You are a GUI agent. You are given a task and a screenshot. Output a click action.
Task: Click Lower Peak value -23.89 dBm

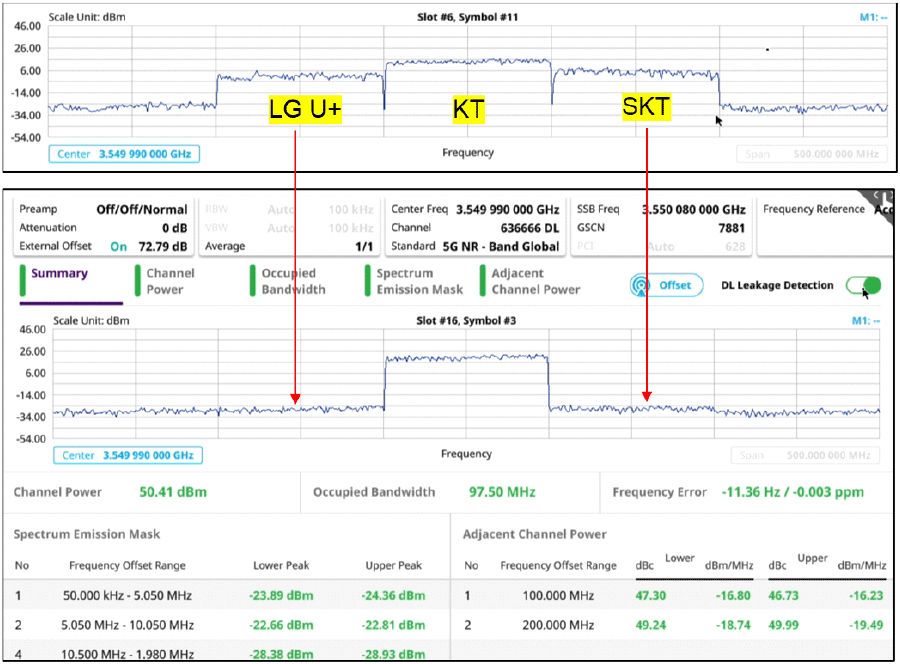(x=281, y=595)
